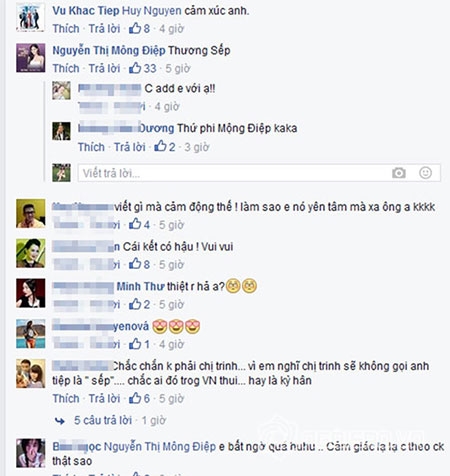Click the camera icon in reply box

[399, 173]
